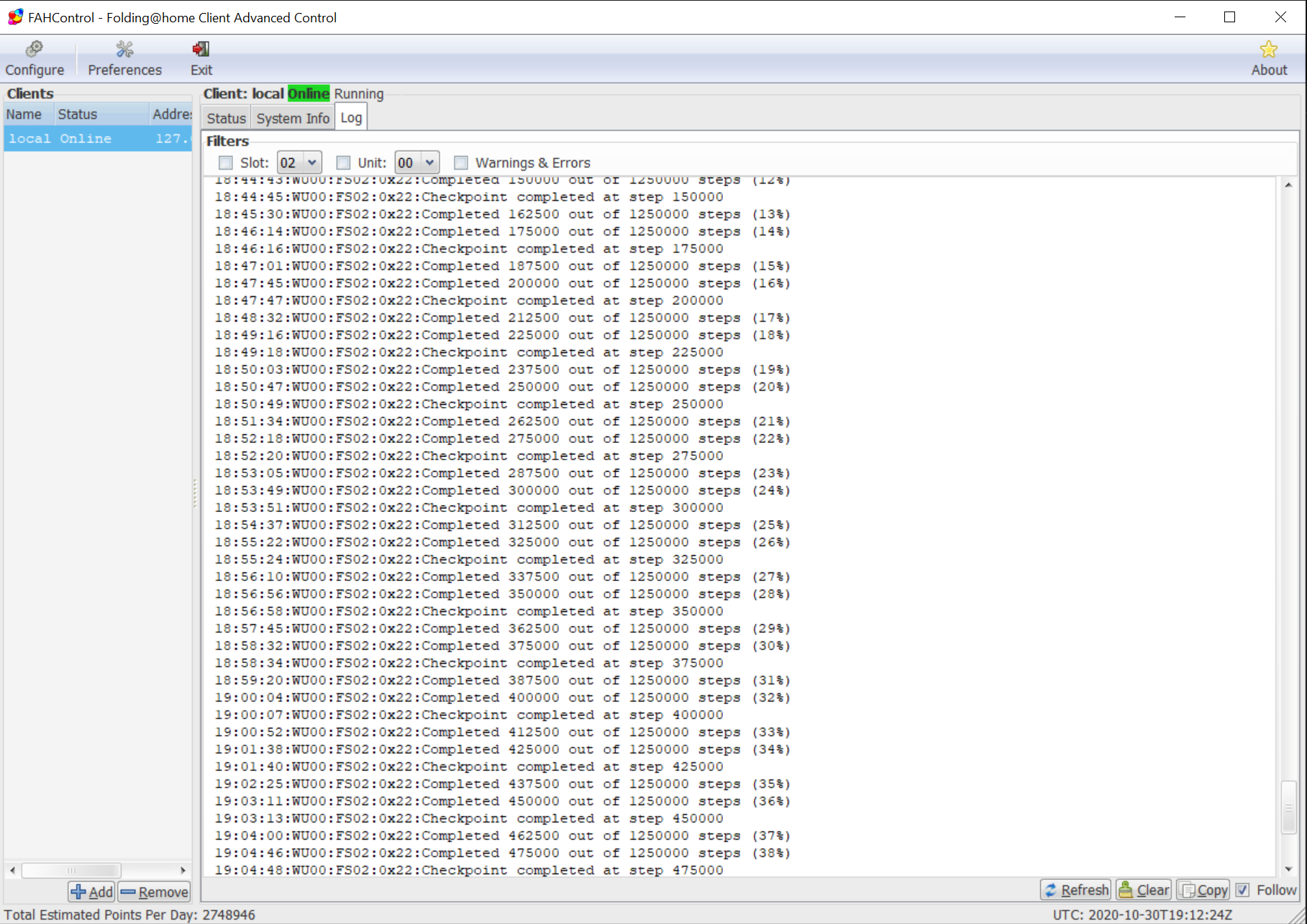
Task: Click the Refresh log button
Action: (1076, 890)
